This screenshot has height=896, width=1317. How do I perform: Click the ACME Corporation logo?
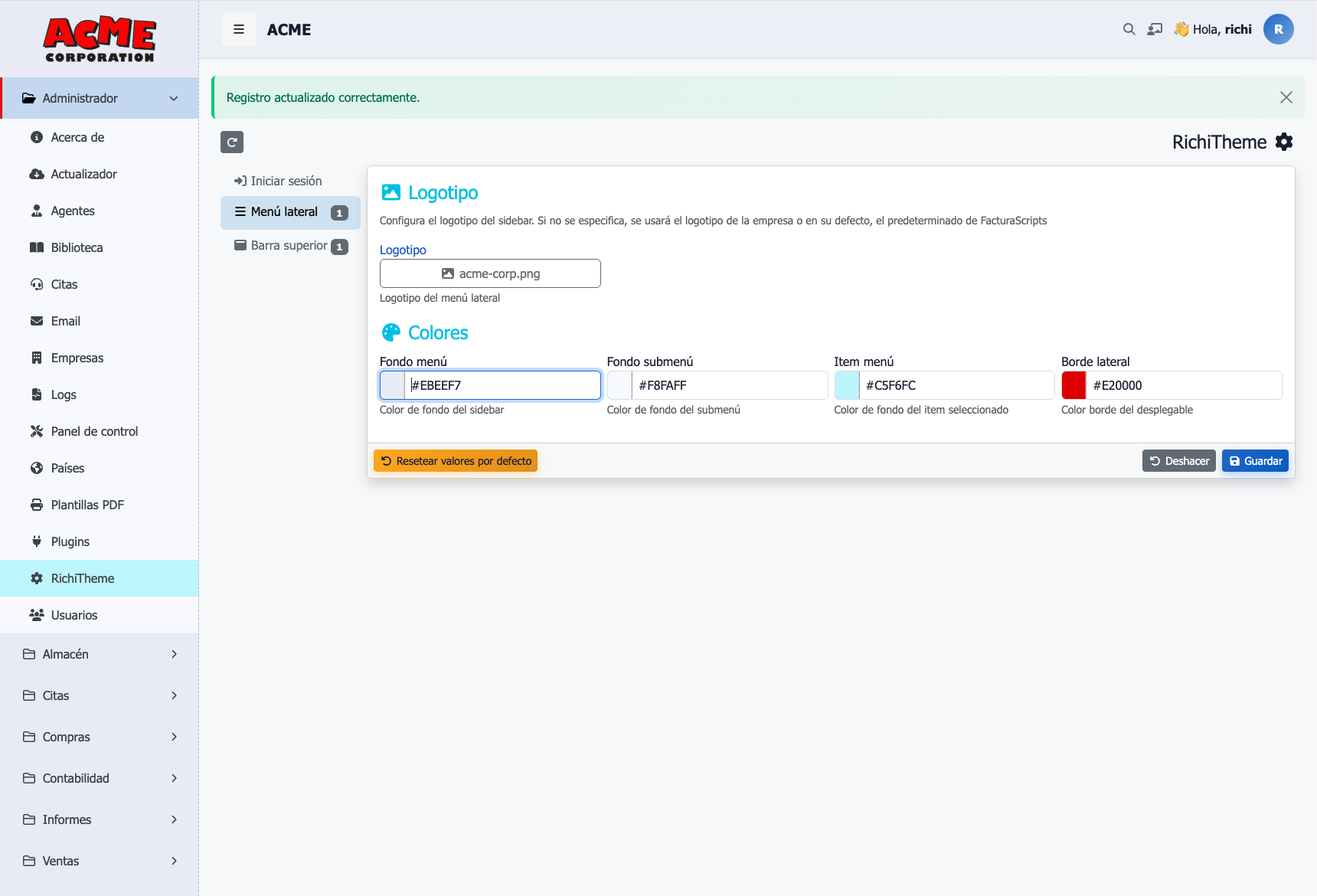coord(100,39)
